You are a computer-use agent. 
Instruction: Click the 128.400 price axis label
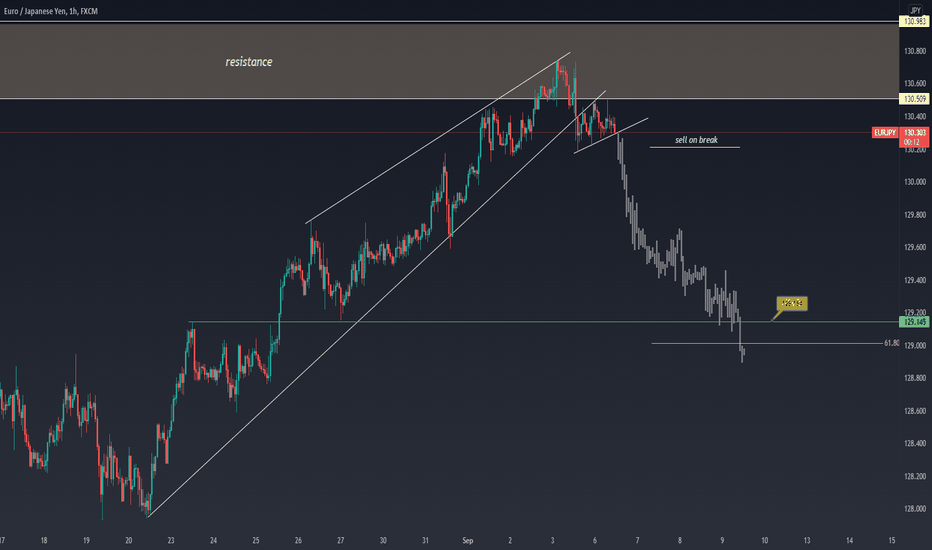point(915,444)
